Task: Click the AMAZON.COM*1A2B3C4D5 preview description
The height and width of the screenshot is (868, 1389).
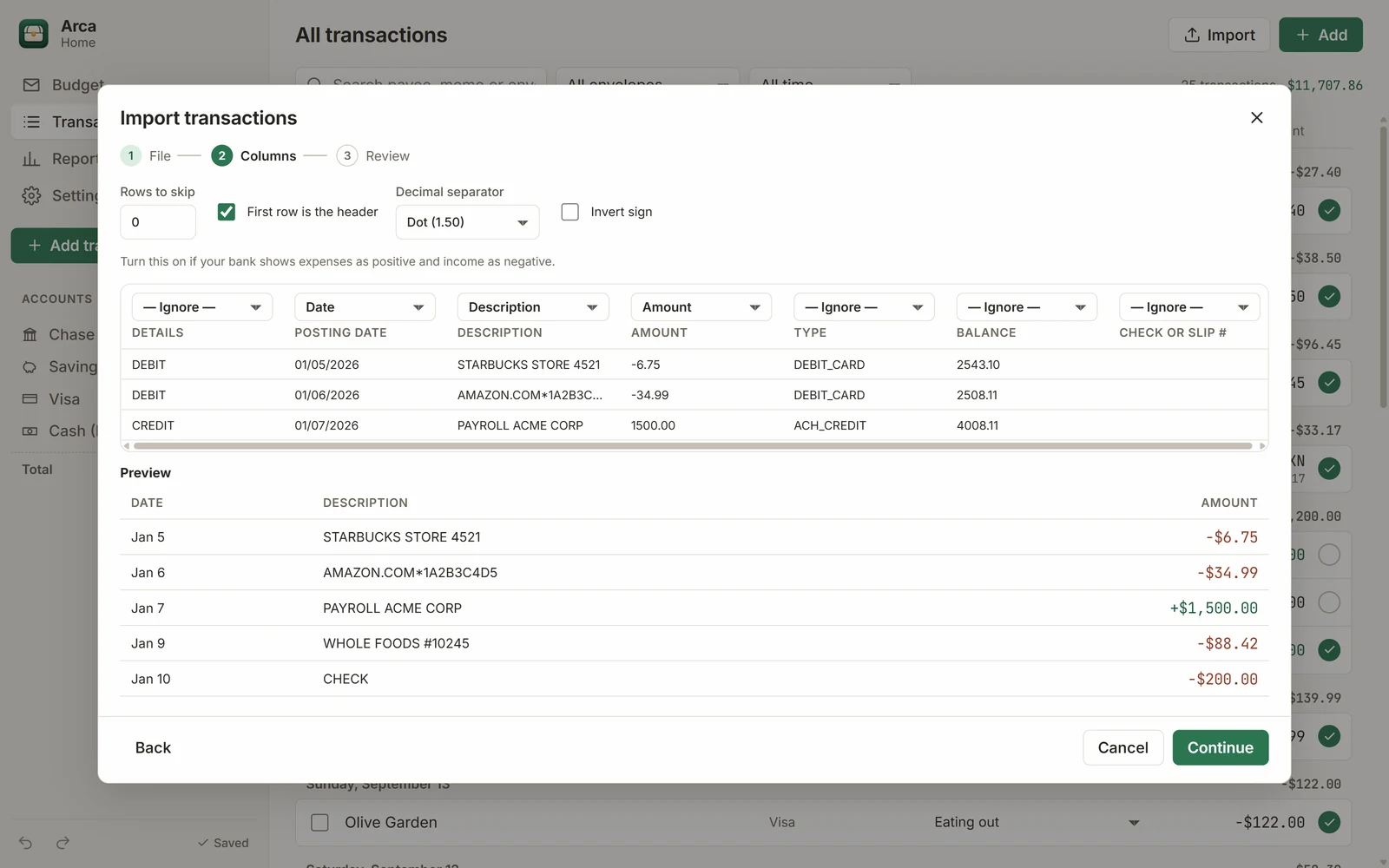Action: pos(410,573)
